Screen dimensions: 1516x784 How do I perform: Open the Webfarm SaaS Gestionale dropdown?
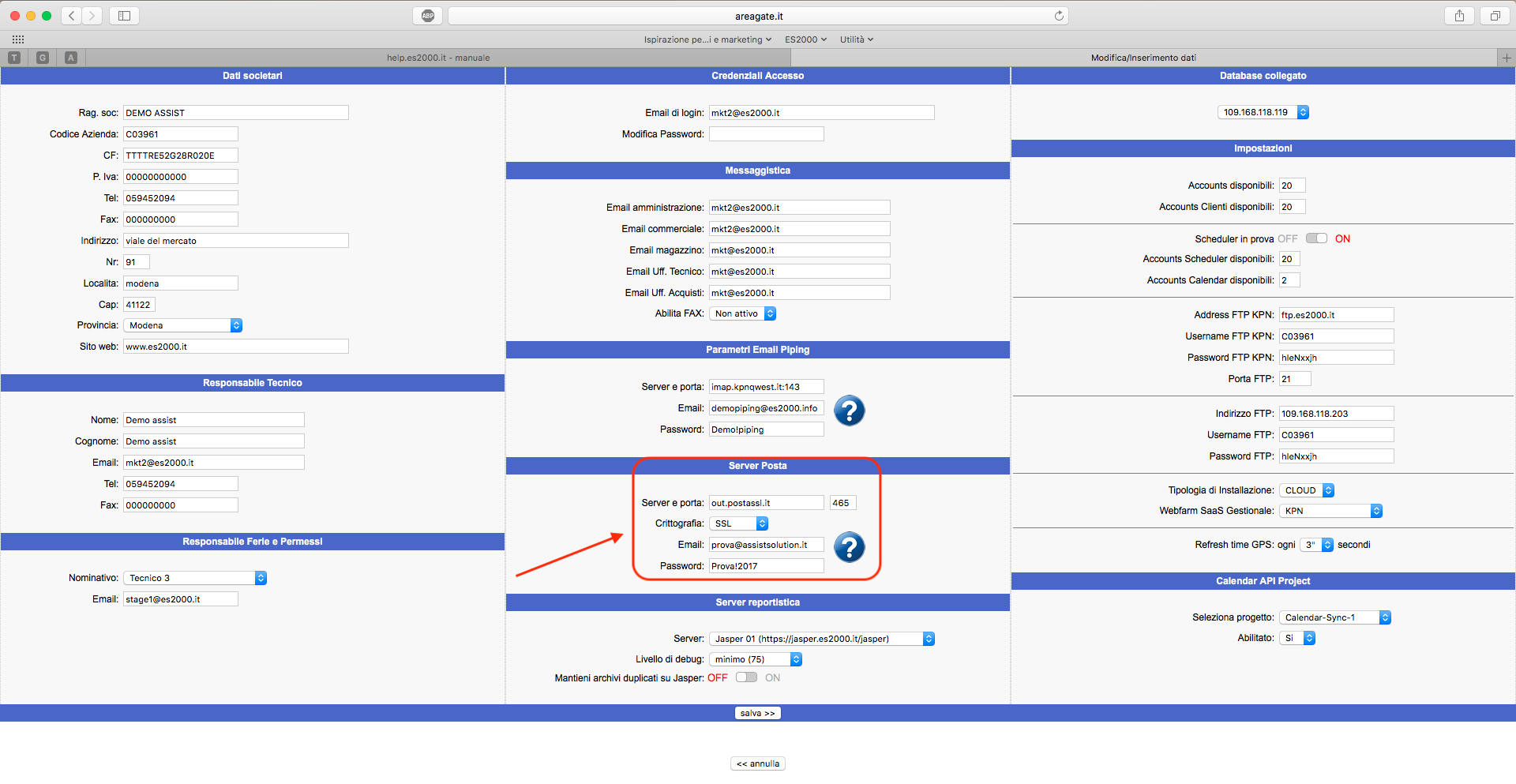tap(1330, 511)
